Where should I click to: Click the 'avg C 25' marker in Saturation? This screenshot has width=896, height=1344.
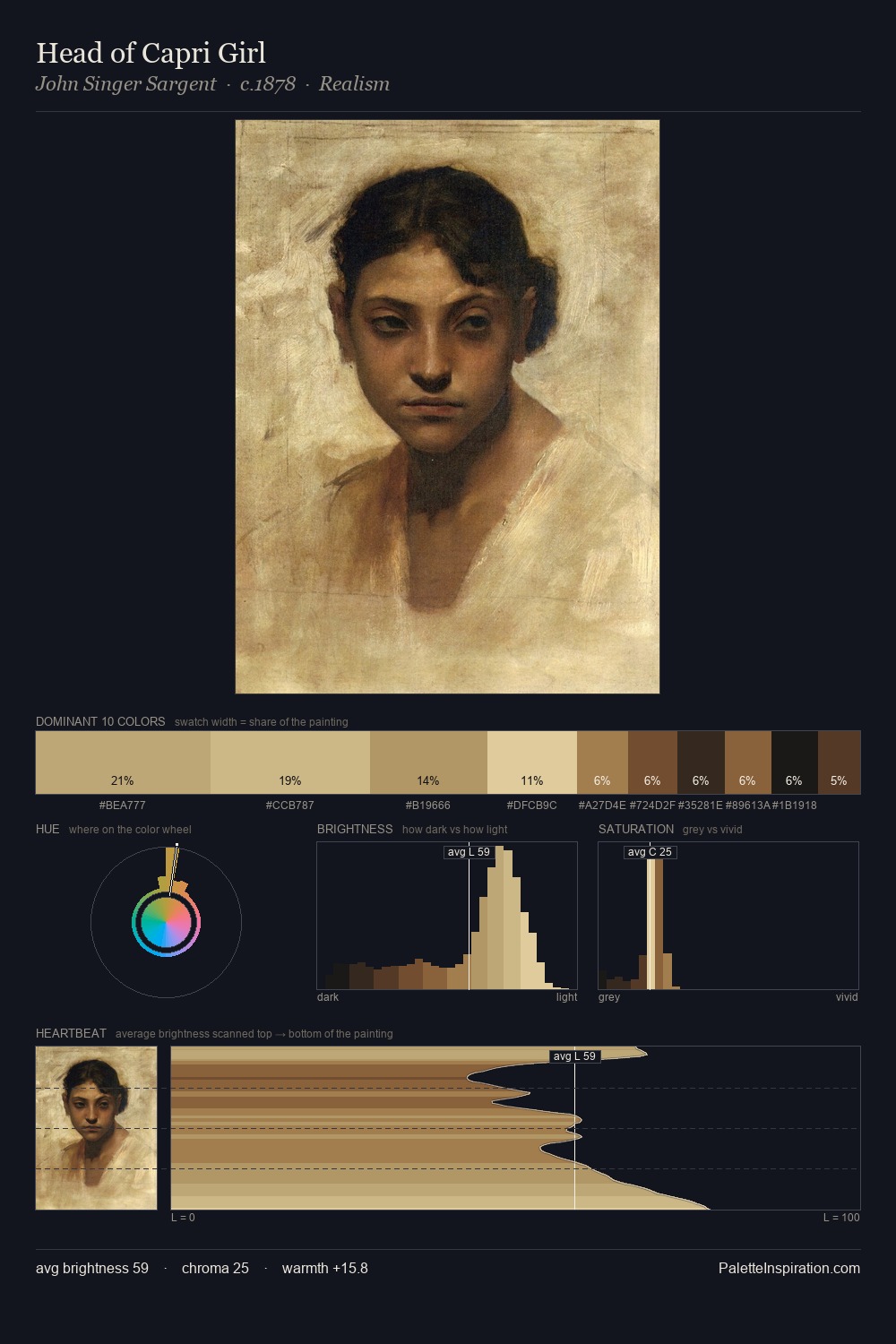[650, 852]
